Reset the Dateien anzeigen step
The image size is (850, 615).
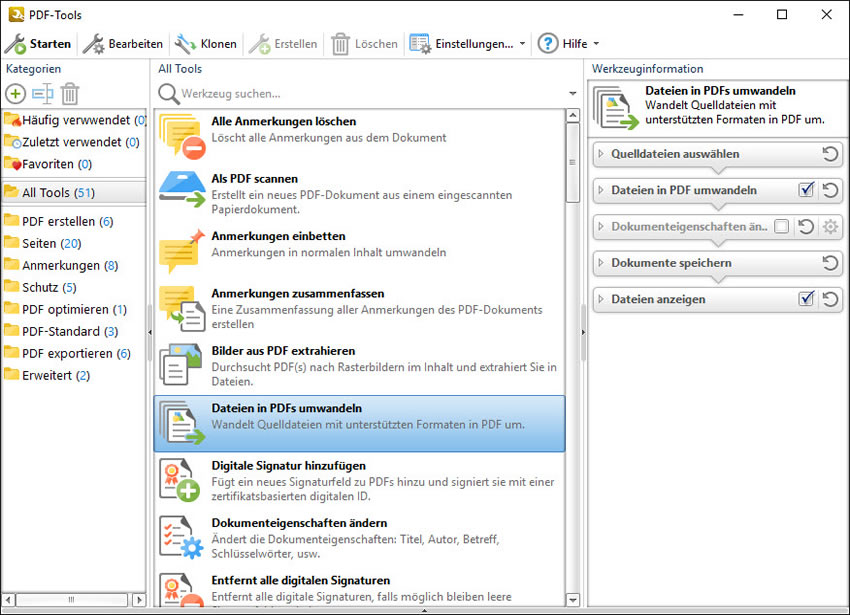pyautogui.click(x=830, y=299)
